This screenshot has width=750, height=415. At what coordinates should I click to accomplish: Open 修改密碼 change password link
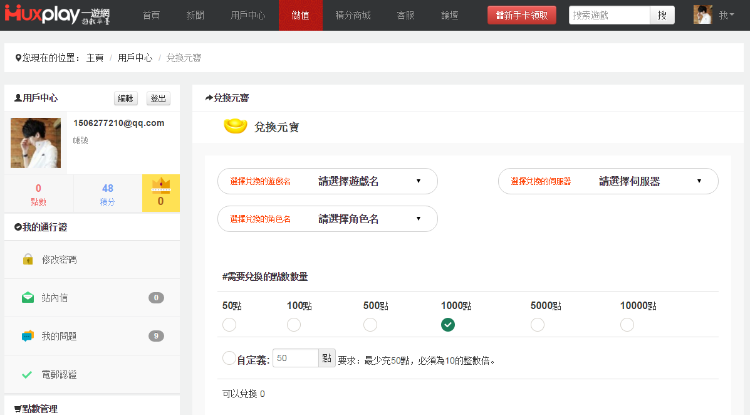pyautogui.click(x=59, y=260)
